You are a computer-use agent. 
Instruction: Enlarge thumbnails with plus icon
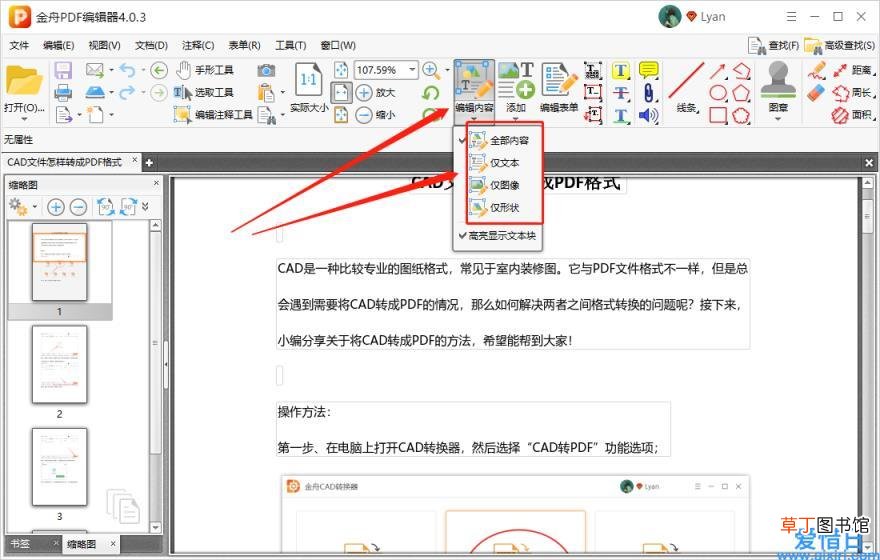56,207
